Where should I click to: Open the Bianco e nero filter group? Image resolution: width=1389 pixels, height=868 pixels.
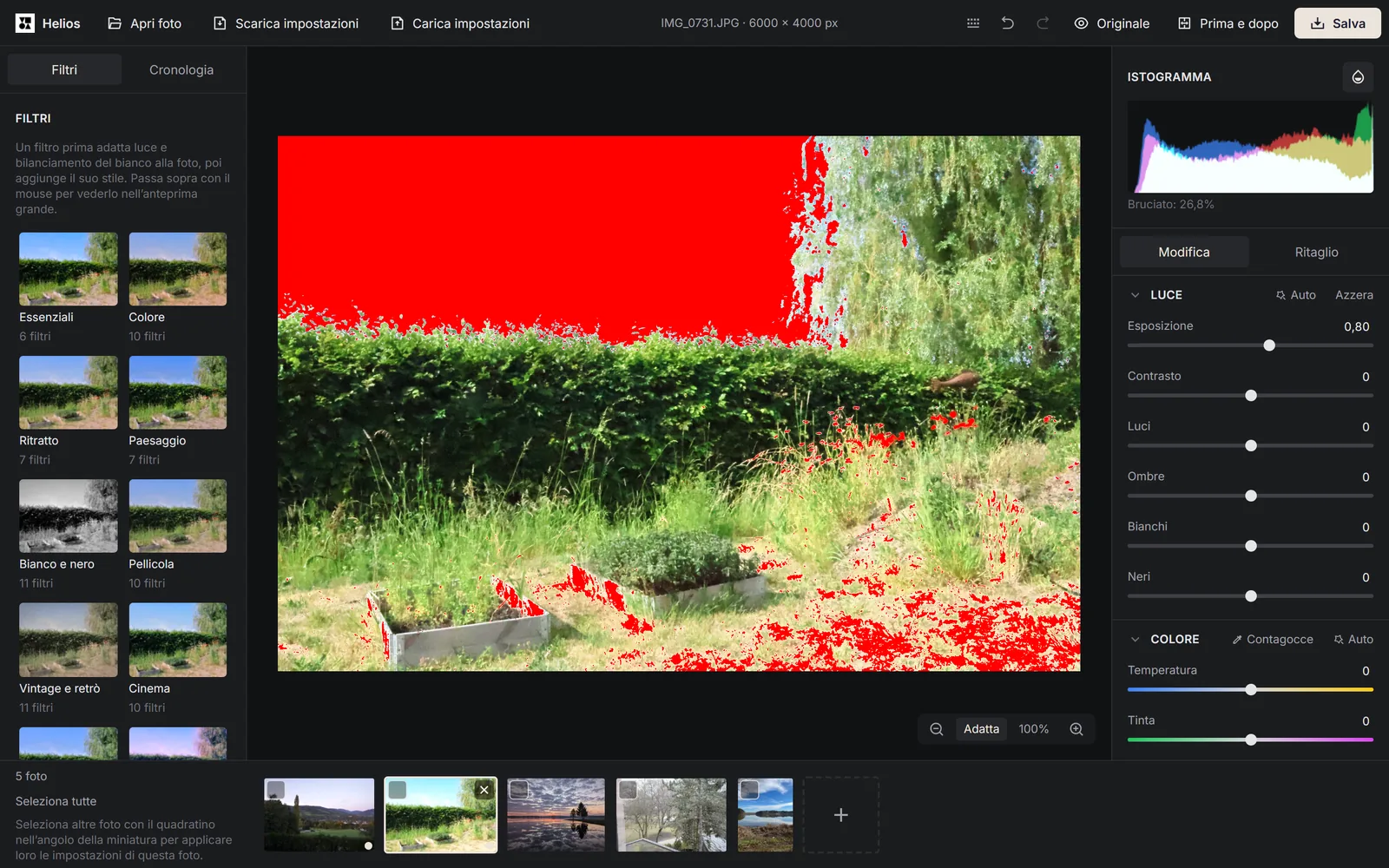point(69,535)
